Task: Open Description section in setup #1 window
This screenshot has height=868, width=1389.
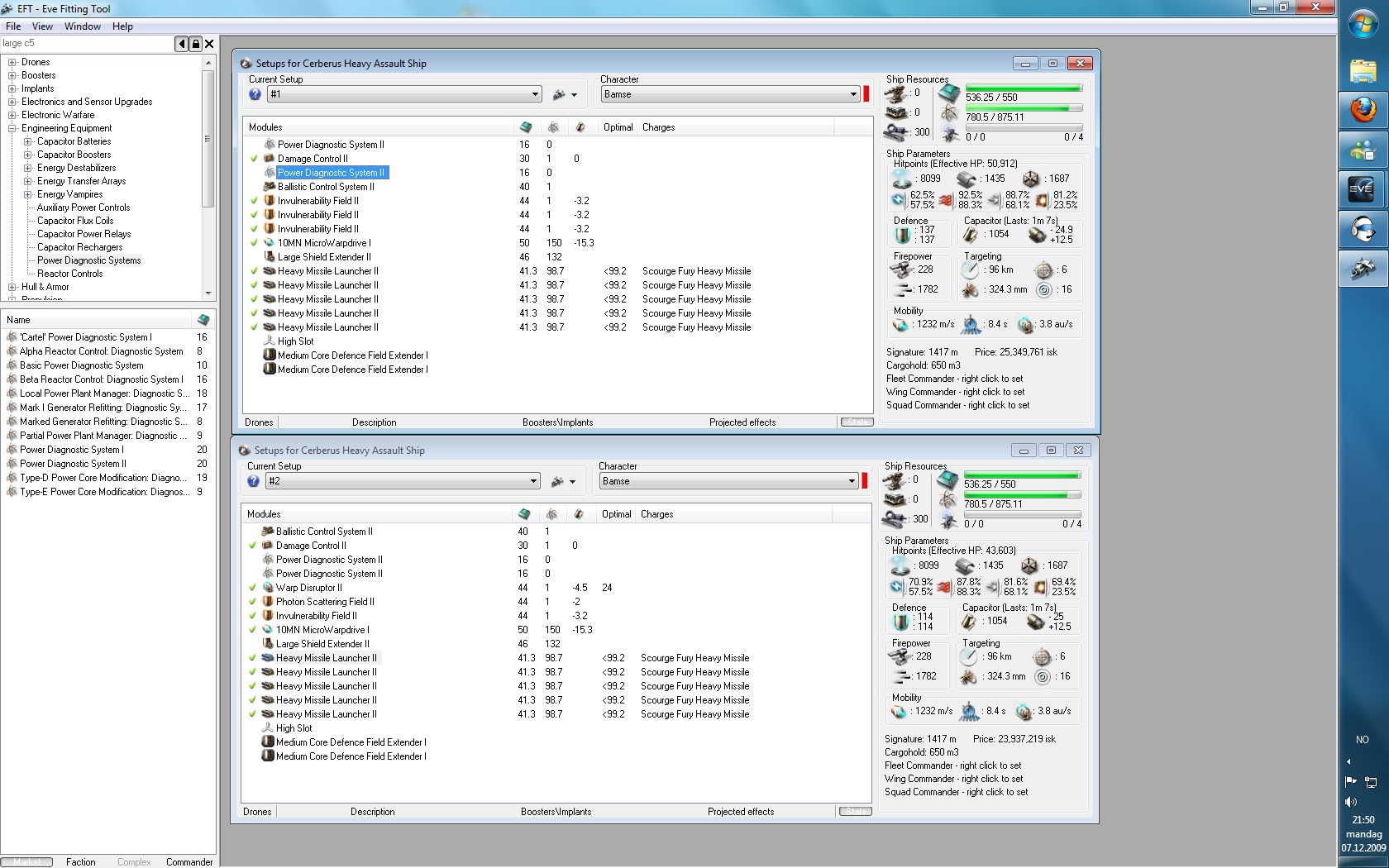Action: pos(375,422)
